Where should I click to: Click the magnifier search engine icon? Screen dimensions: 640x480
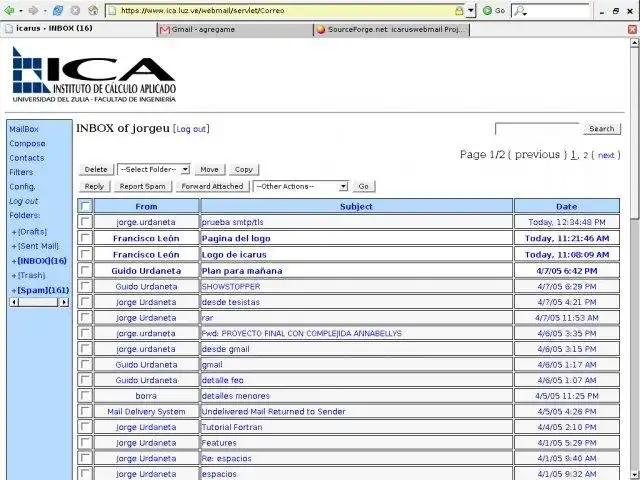(520, 11)
